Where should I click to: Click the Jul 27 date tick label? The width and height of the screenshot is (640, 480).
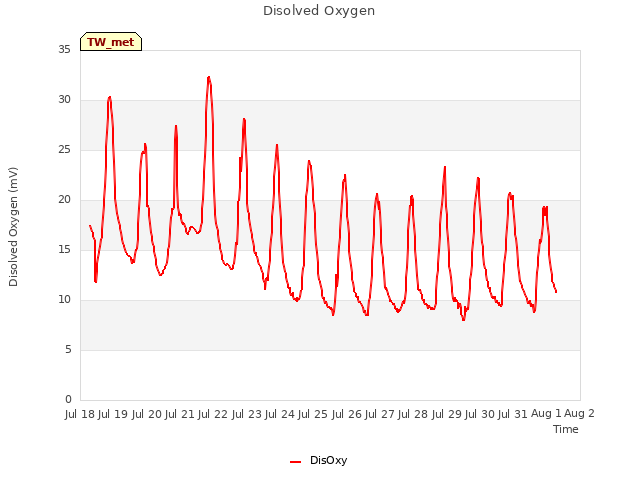tap(380, 414)
